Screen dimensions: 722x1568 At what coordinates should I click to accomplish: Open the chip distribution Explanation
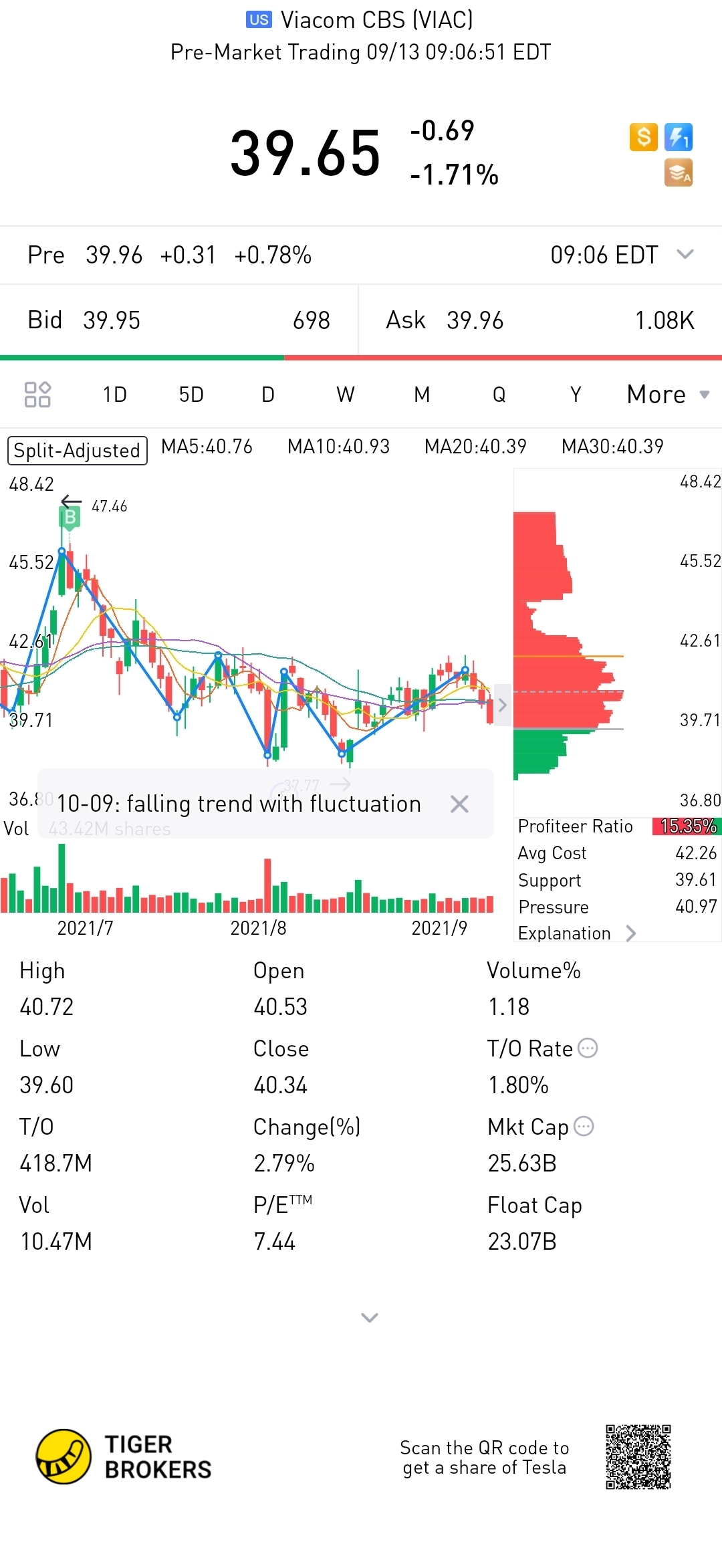[577, 933]
